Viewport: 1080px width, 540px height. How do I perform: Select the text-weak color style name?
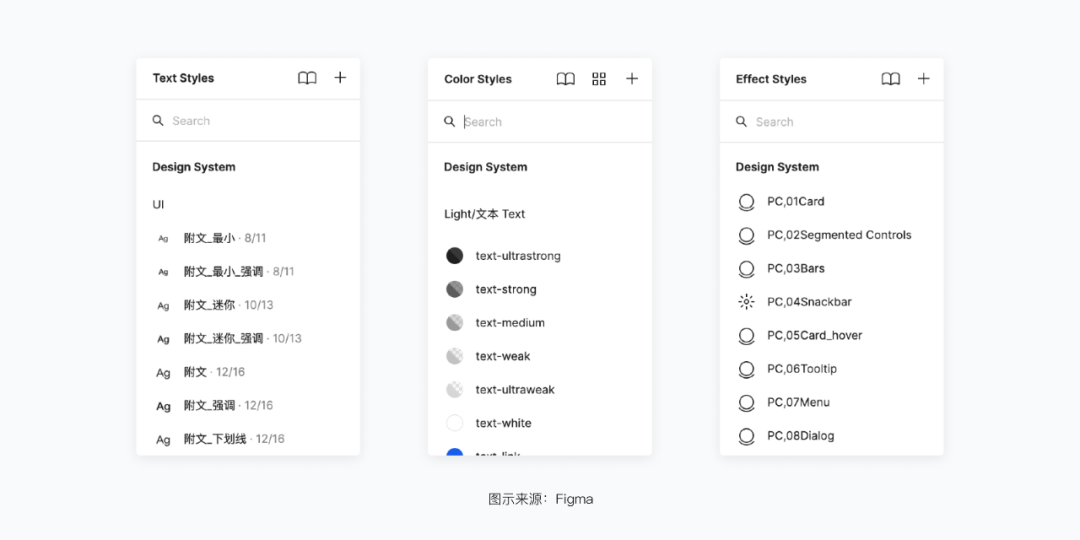click(503, 356)
